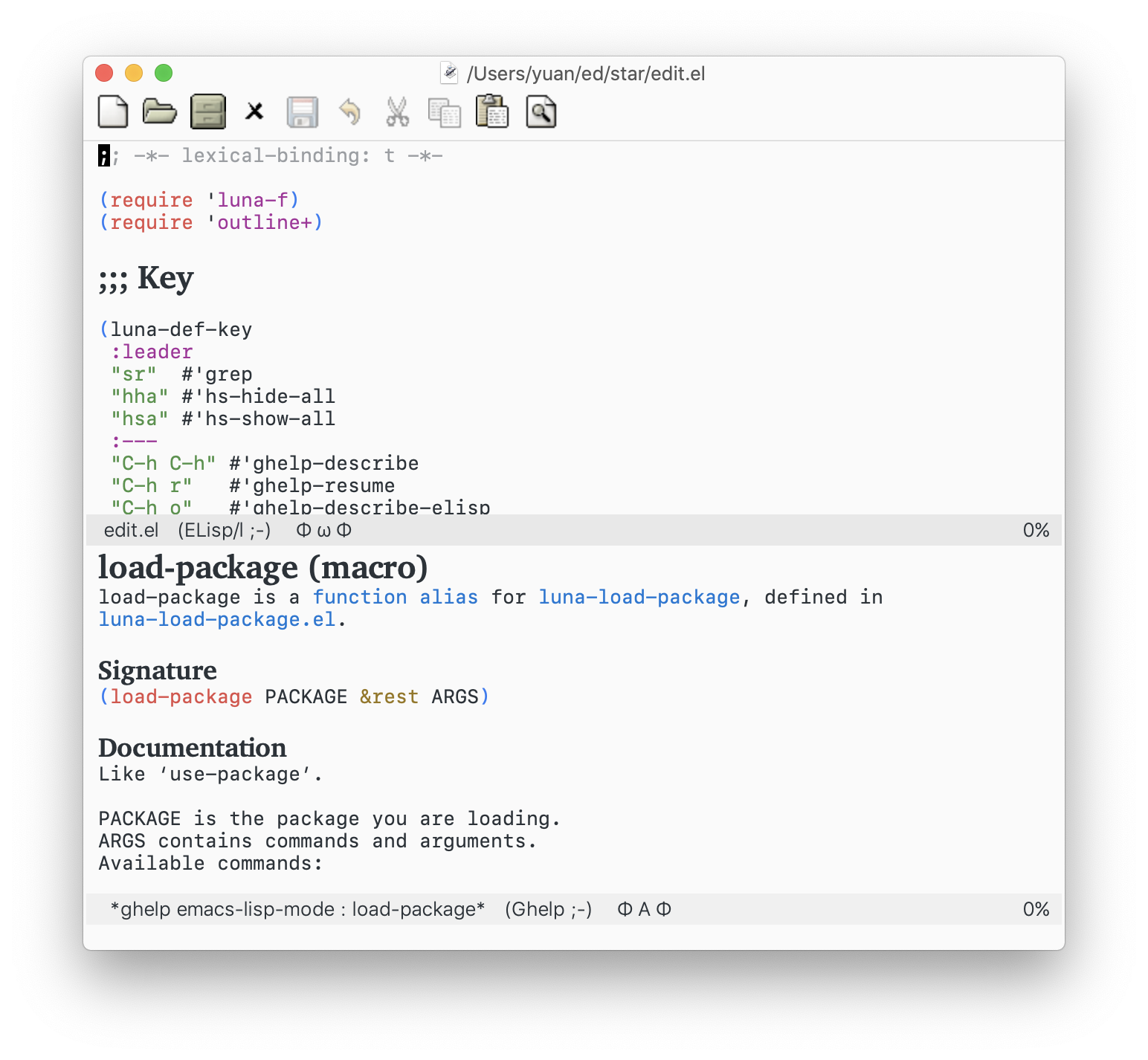1148x1060 pixels.
Task: Click the red load-package symbol in Signature
Action: [181, 697]
